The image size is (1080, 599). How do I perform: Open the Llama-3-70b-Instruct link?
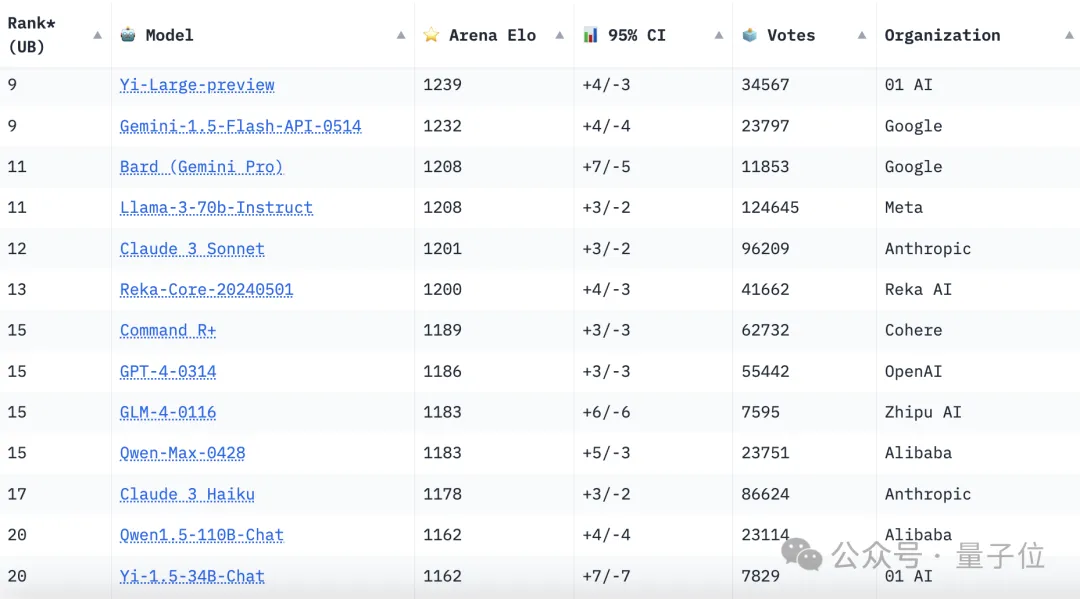click(x=216, y=208)
